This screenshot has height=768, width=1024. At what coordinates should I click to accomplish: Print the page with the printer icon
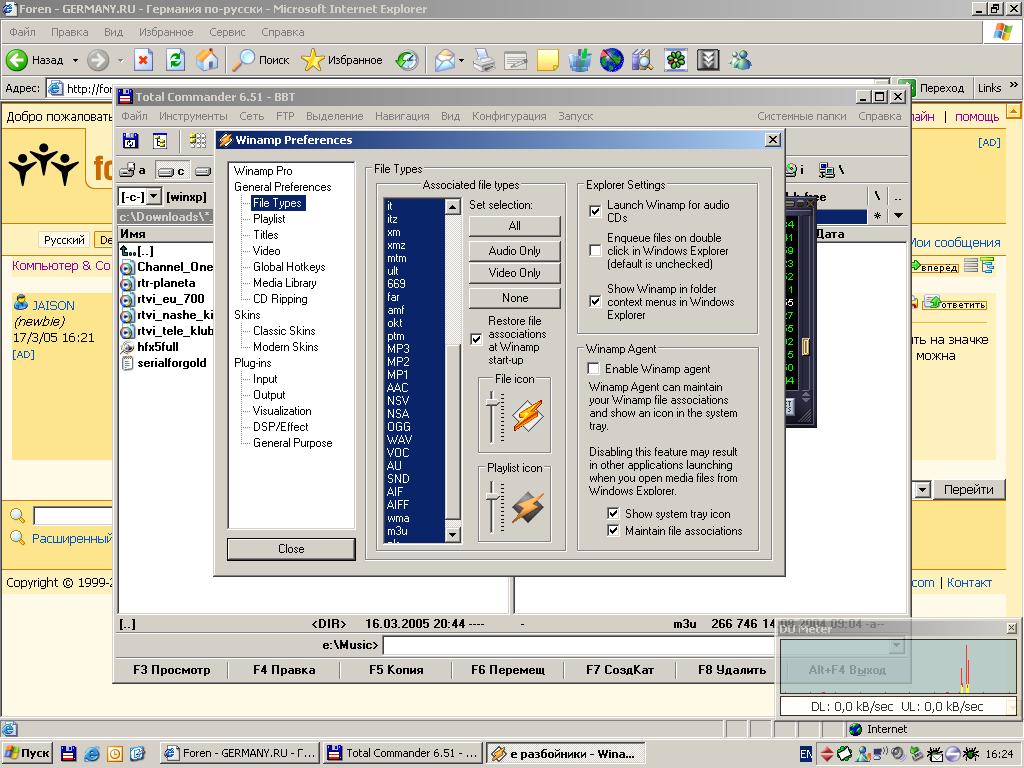click(x=484, y=60)
